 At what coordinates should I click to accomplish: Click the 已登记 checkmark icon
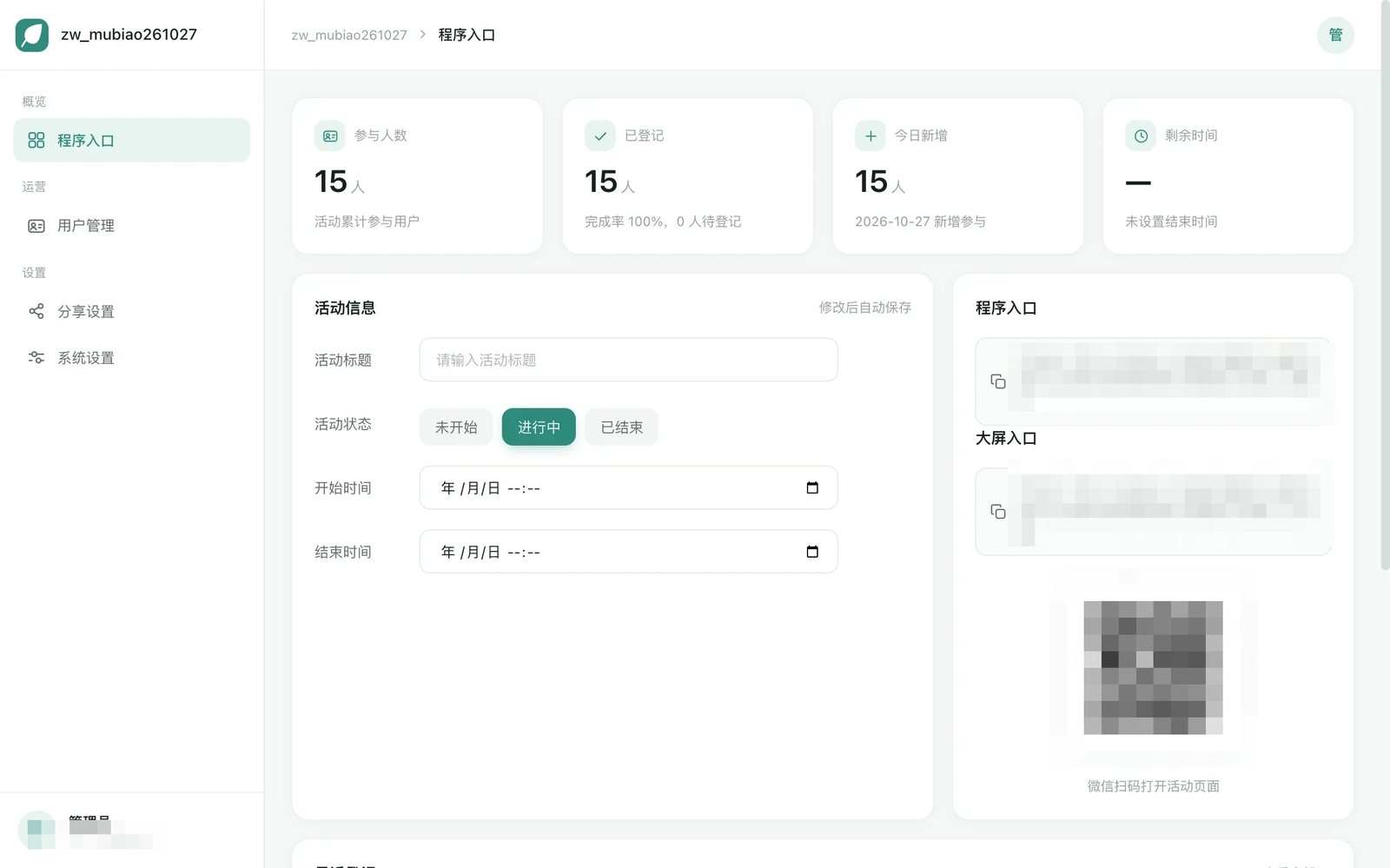coord(600,136)
